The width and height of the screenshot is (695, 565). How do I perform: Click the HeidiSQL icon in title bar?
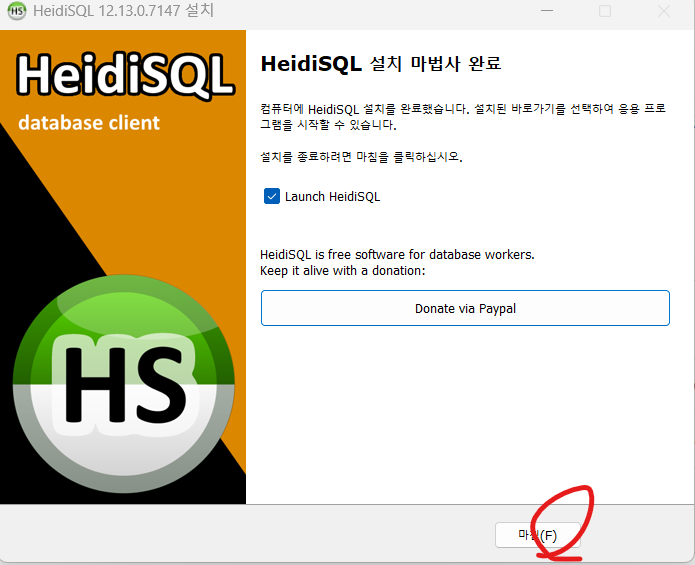(x=17, y=11)
